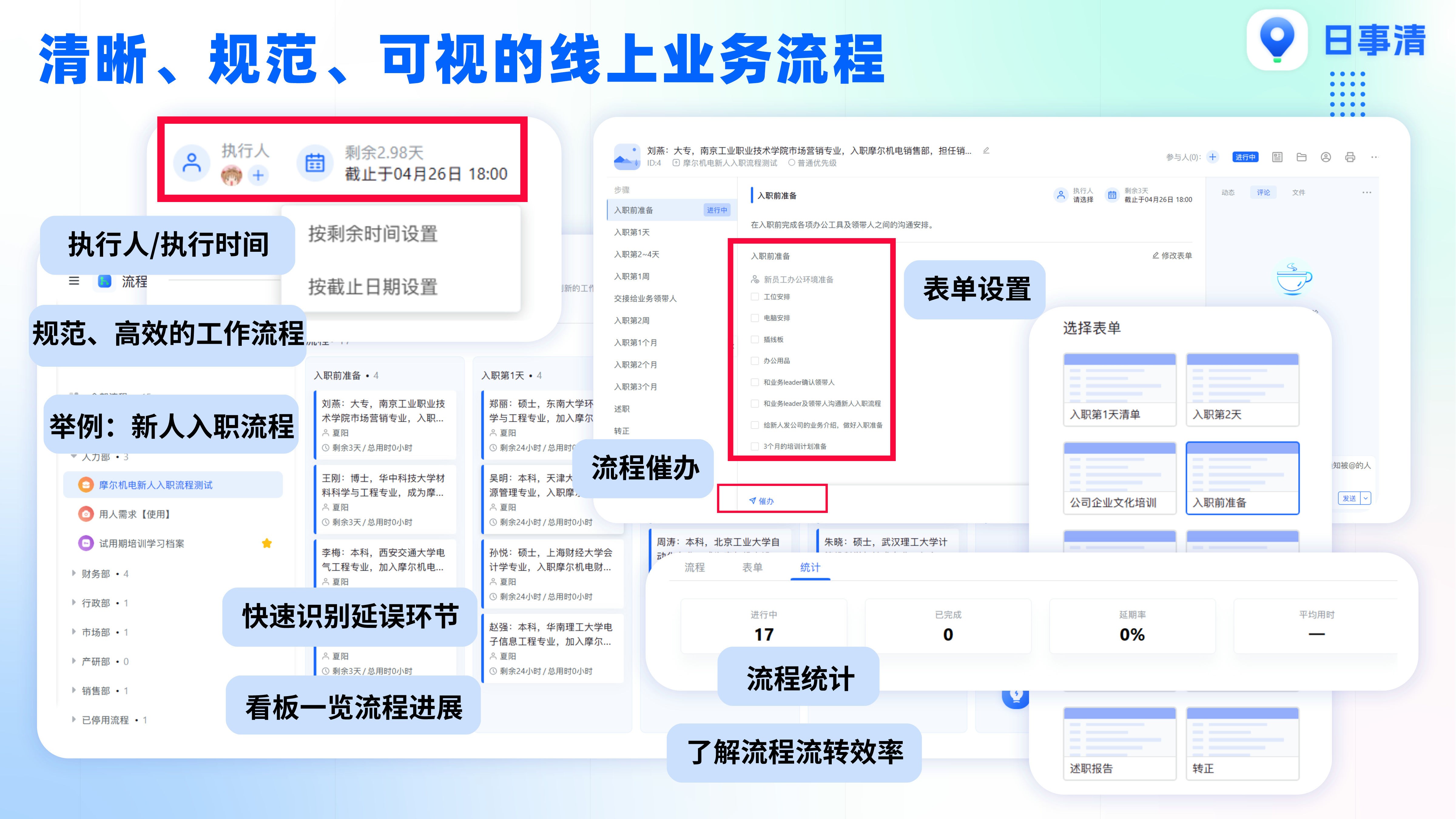
Task: Choose 按截止日期设置 from the dropdown
Action: click(x=373, y=287)
